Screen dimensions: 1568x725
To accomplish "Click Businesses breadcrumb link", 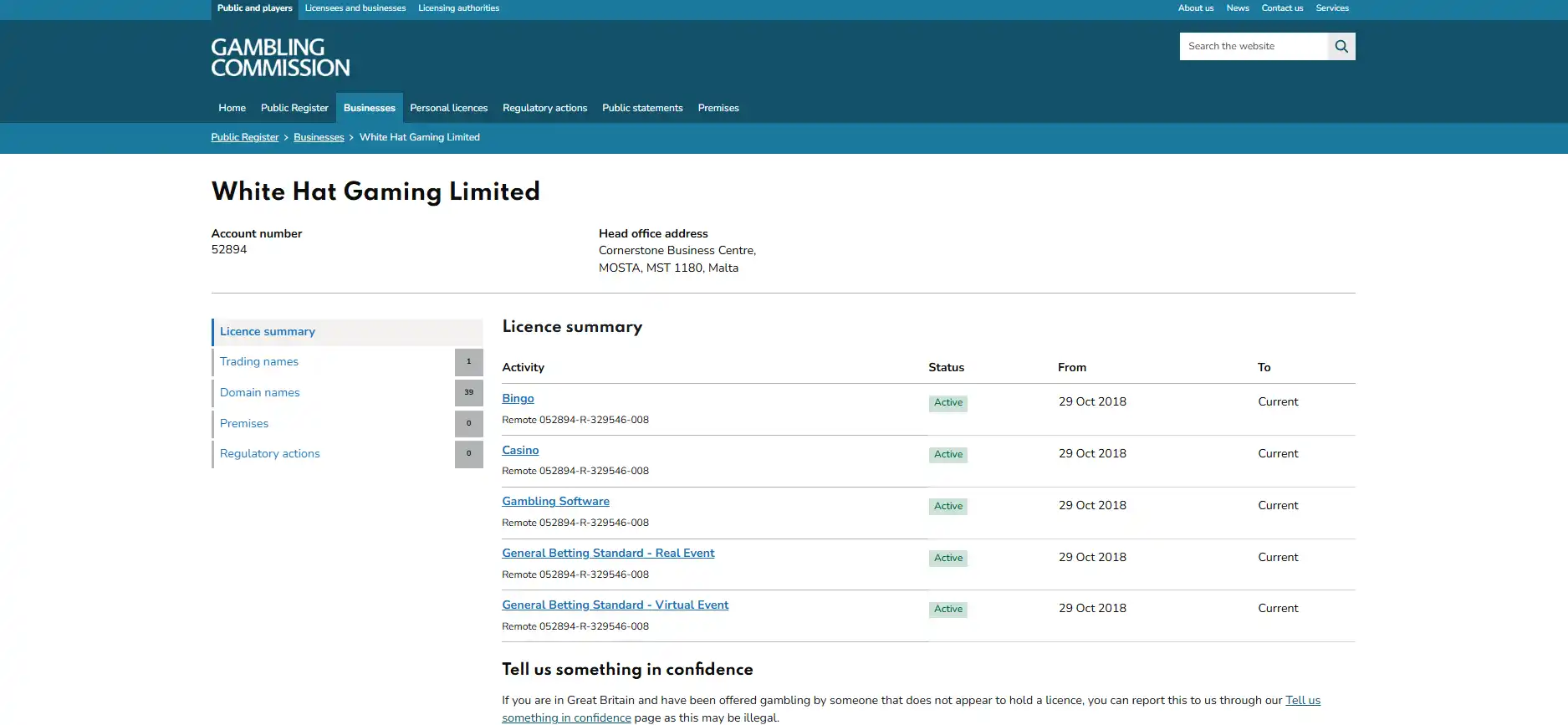I will (x=319, y=137).
